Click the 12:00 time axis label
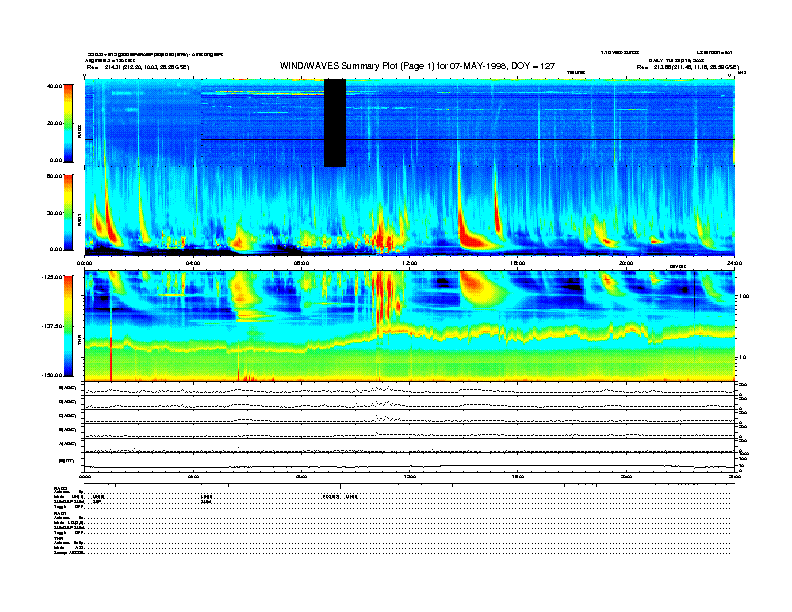Viewport: 792px width, 612px height. (409, 264)
